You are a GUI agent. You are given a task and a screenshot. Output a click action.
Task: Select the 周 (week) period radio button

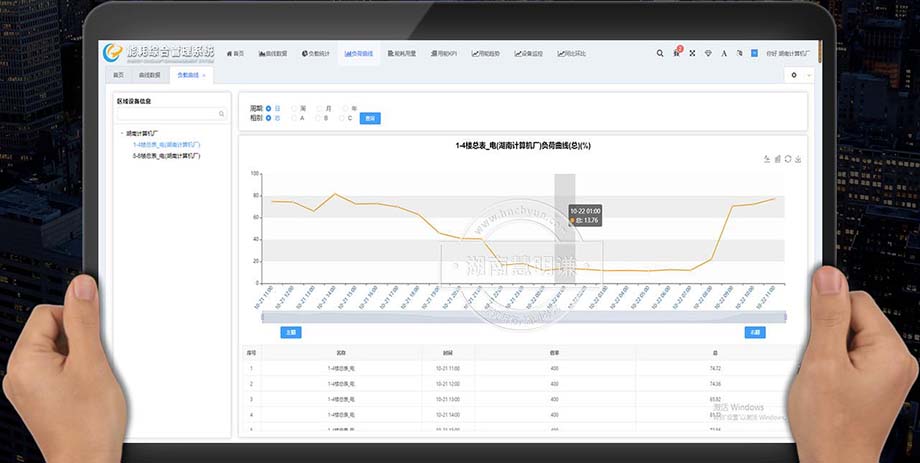coord(294,108)
